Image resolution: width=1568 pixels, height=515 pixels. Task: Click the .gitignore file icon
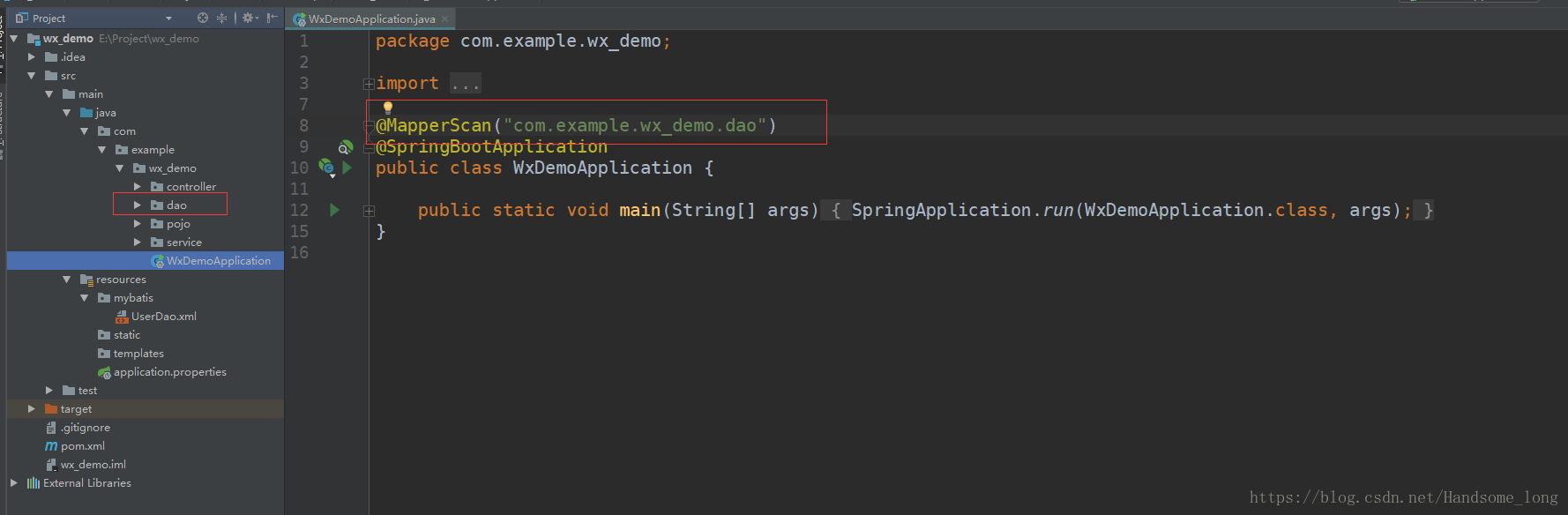point(51,428)
